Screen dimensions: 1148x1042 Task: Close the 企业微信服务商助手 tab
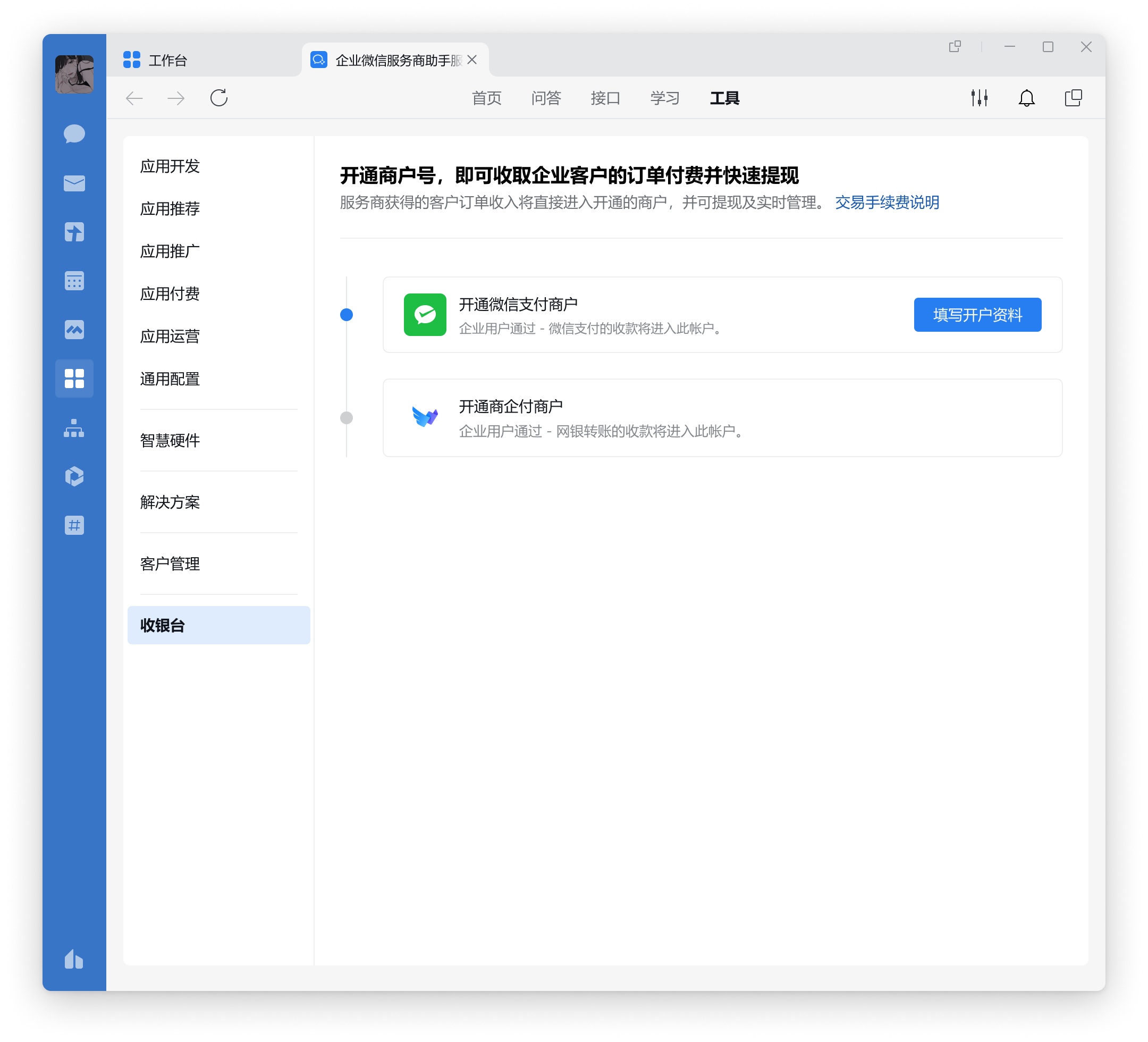472,60
